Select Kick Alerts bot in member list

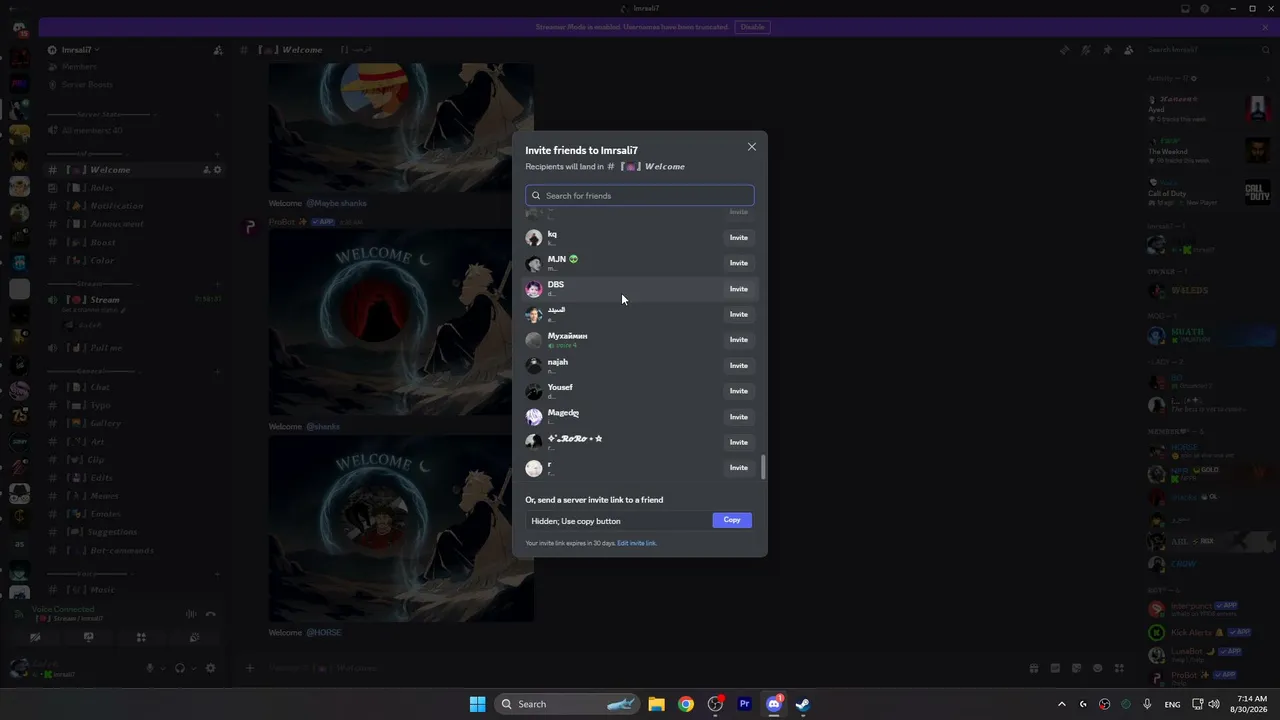point(1210,632)
